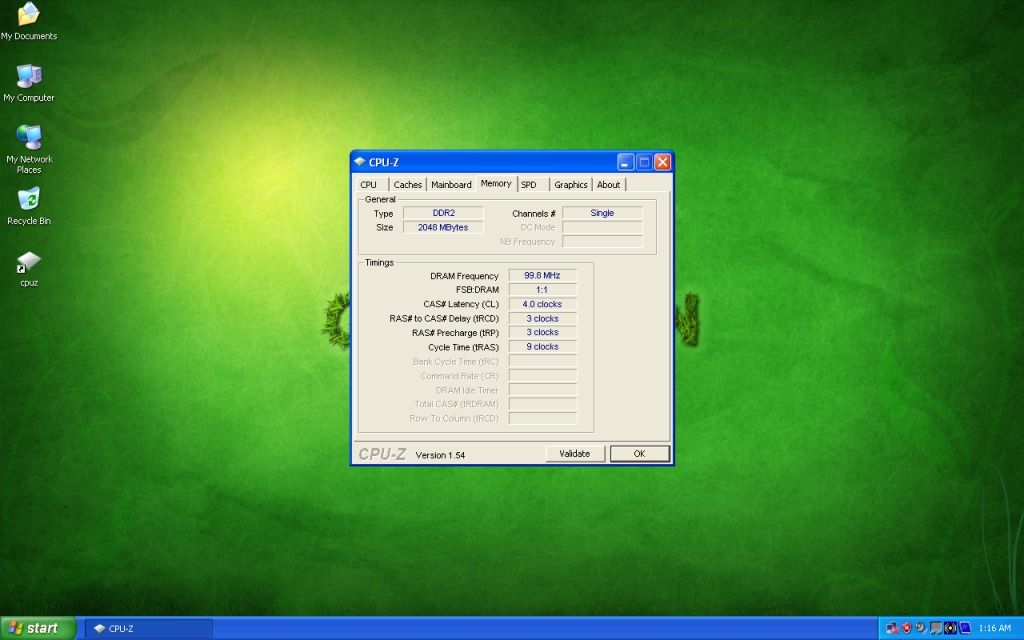1024x640 pixels.
Task: Click the blue display tray icon
Action: 965,628
